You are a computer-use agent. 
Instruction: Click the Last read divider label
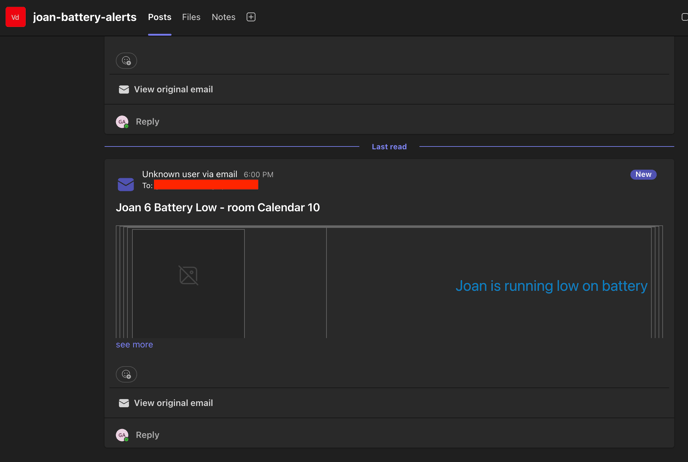389,147
